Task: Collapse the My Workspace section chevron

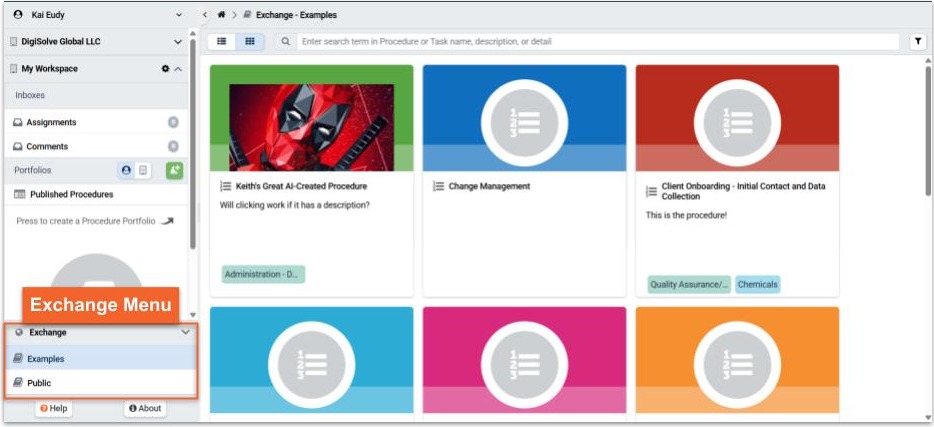Action: tap(178, 69)
